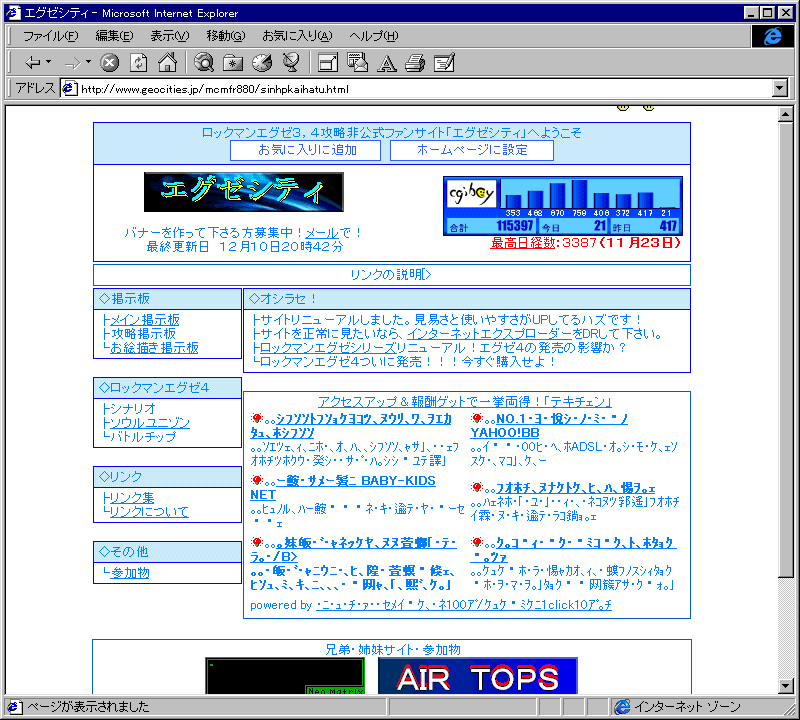Open the 移動(G) menu
The image size is (800, 720).
[226, 36]
